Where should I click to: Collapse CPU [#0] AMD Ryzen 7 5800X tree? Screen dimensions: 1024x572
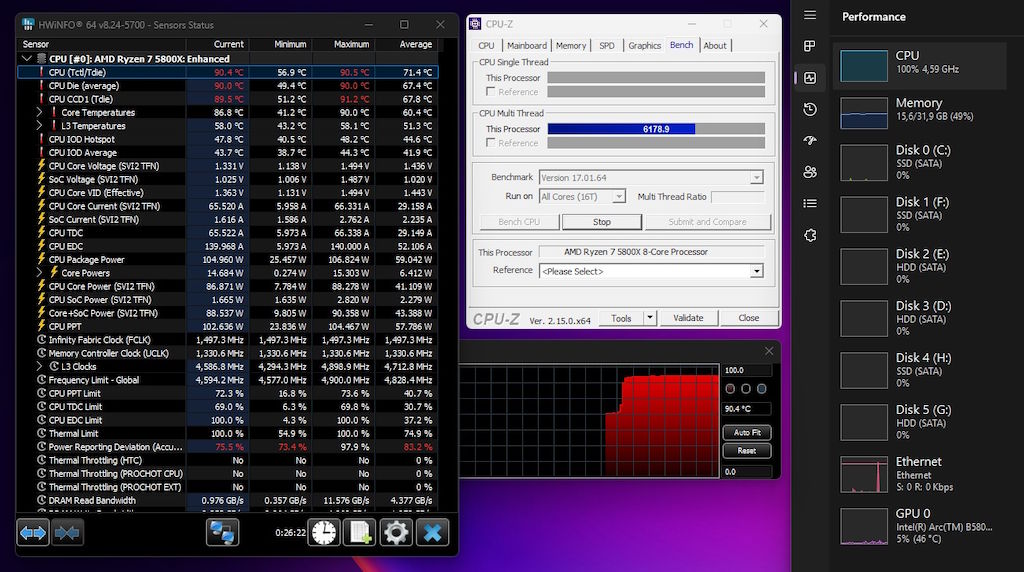coord(26,59)
